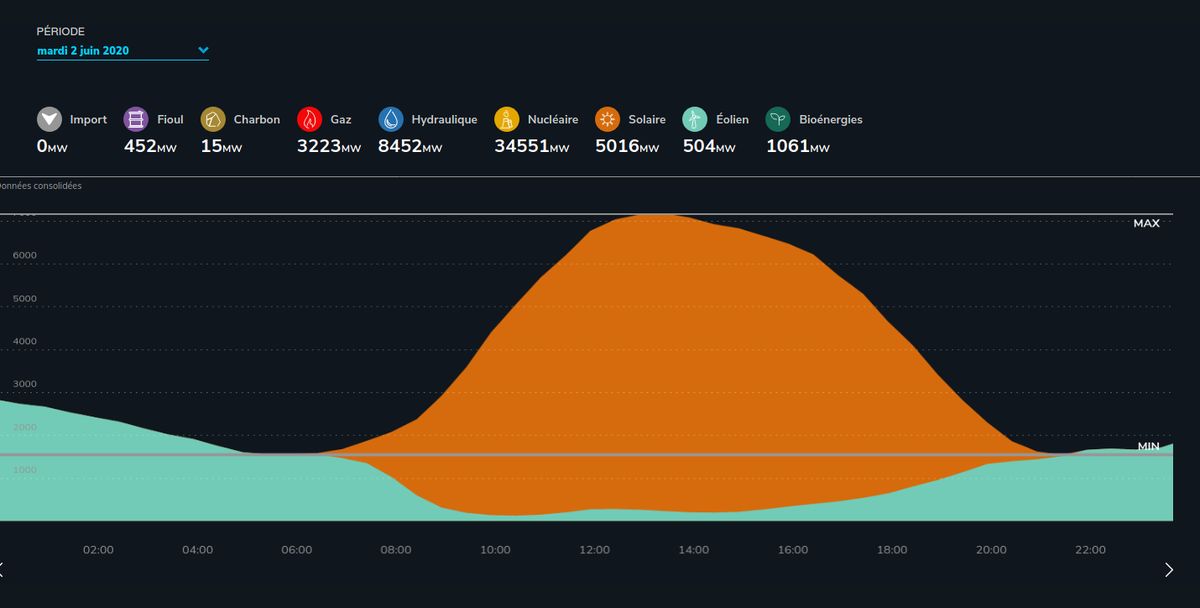Click the Import energy source icon
1200x608 pixels.
(x=49, y=120)
